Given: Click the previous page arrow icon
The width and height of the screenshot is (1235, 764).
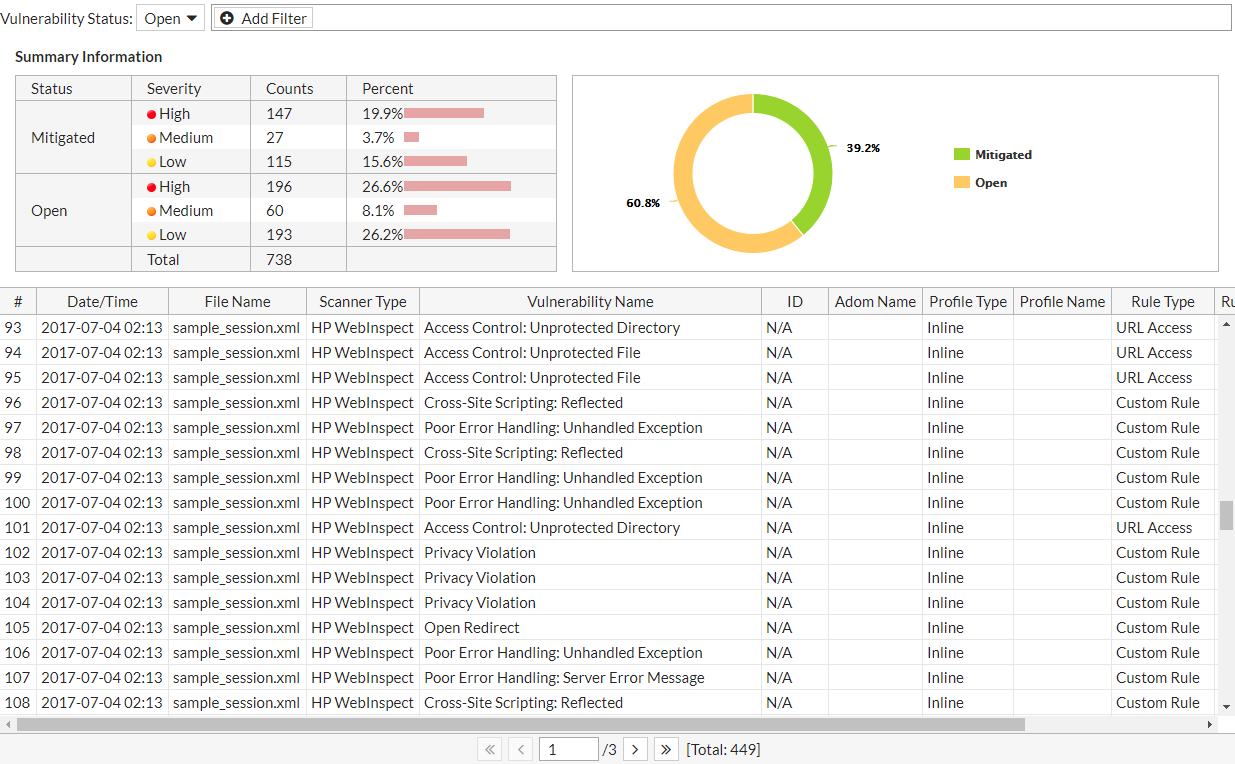Looking at the screenshot, I should [x=519, y=748].
